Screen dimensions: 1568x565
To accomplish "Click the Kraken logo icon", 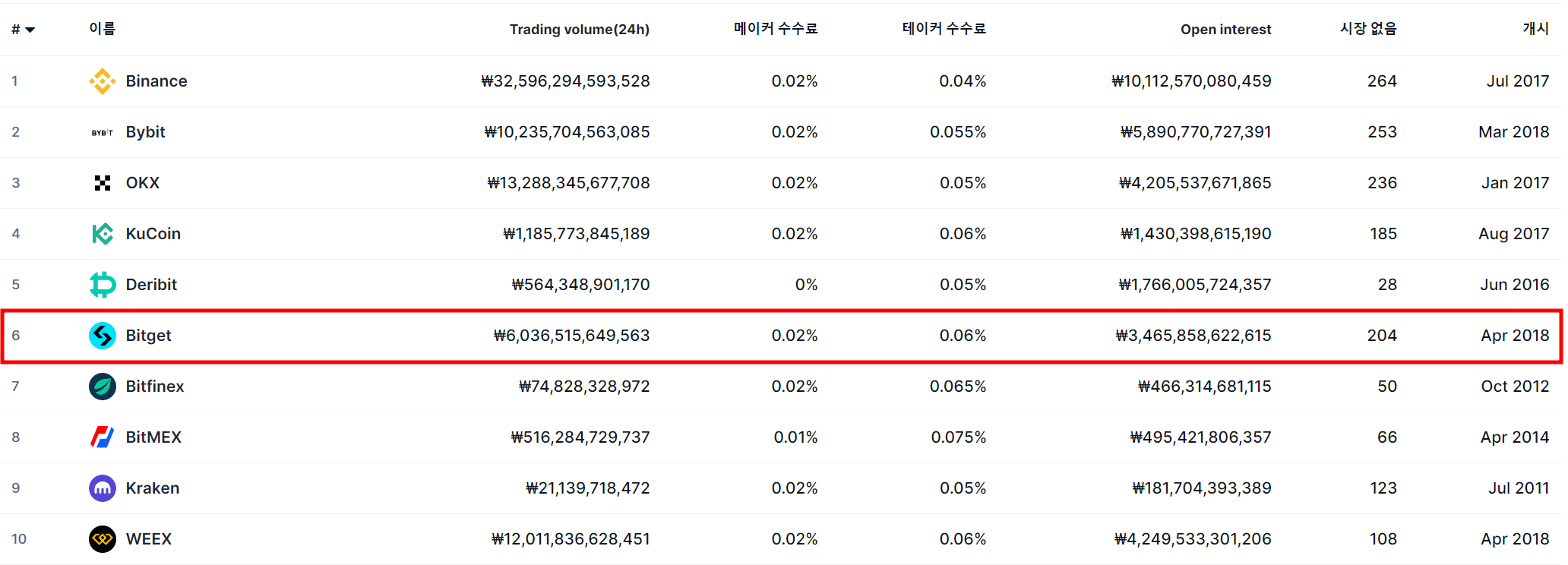I will 103,488.
